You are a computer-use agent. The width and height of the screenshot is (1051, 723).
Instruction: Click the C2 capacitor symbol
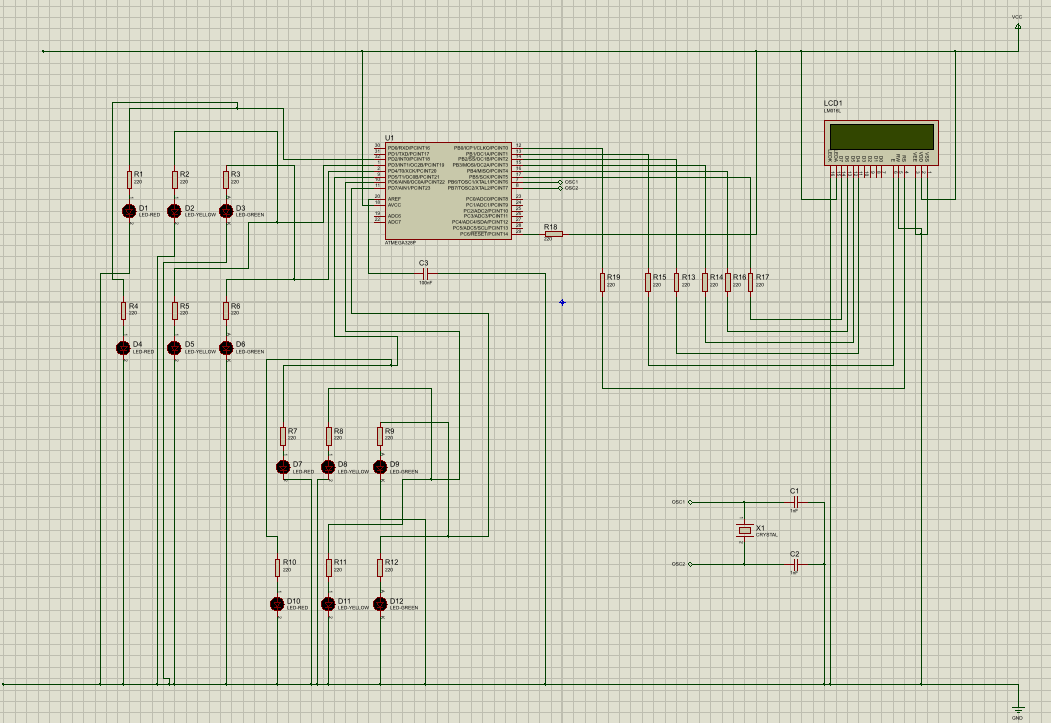[795, 564]
